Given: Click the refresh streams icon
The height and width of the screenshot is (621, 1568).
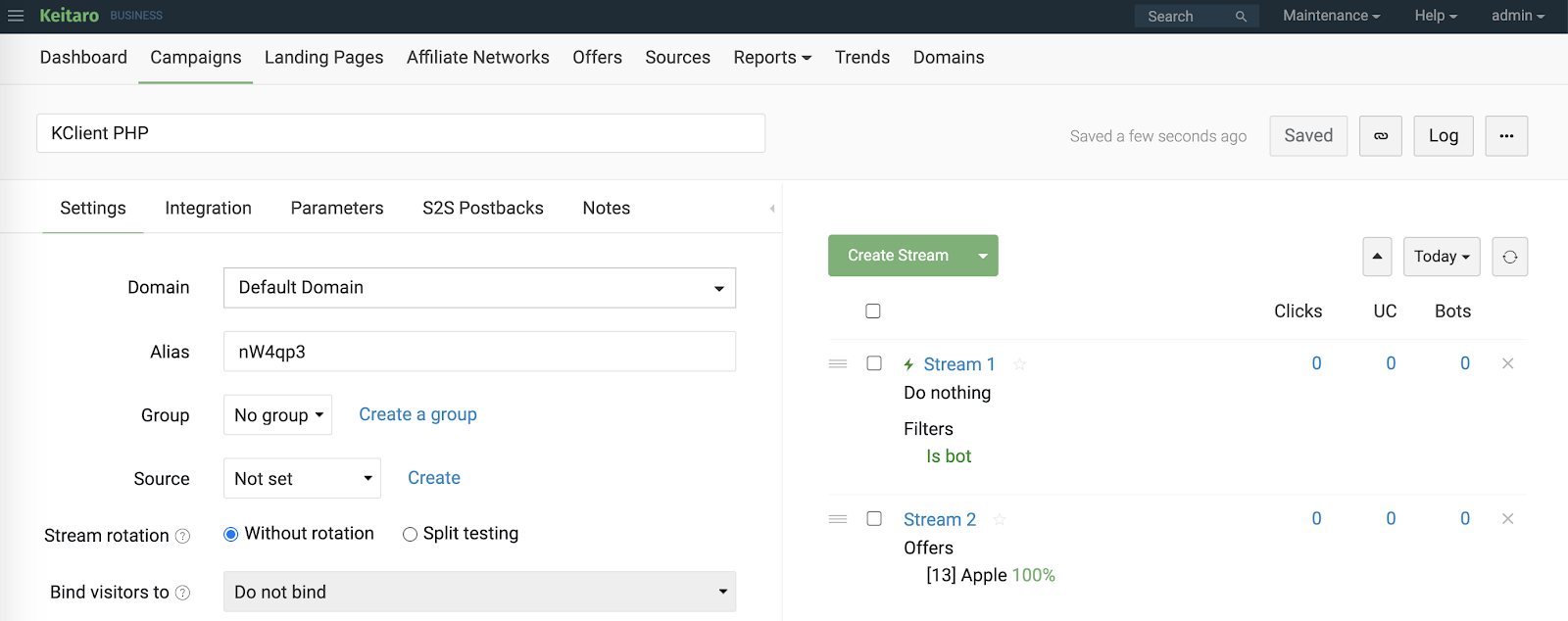Looking at the screenshot, I should 1509,257.
